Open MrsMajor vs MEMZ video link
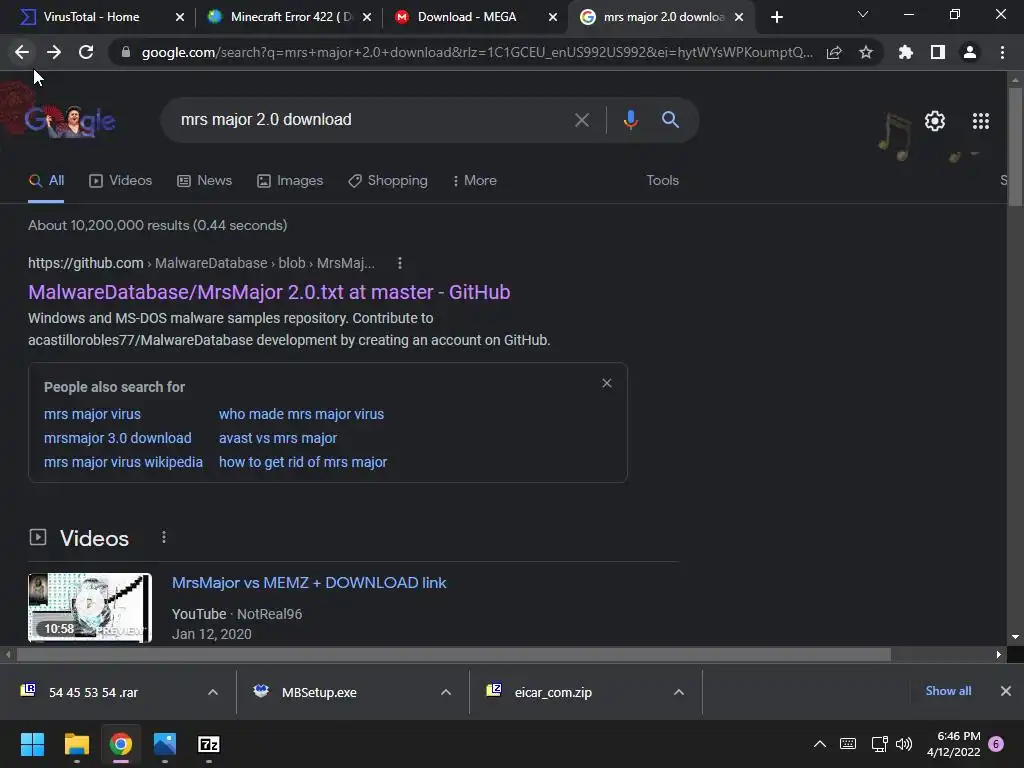 coord(309,583)
